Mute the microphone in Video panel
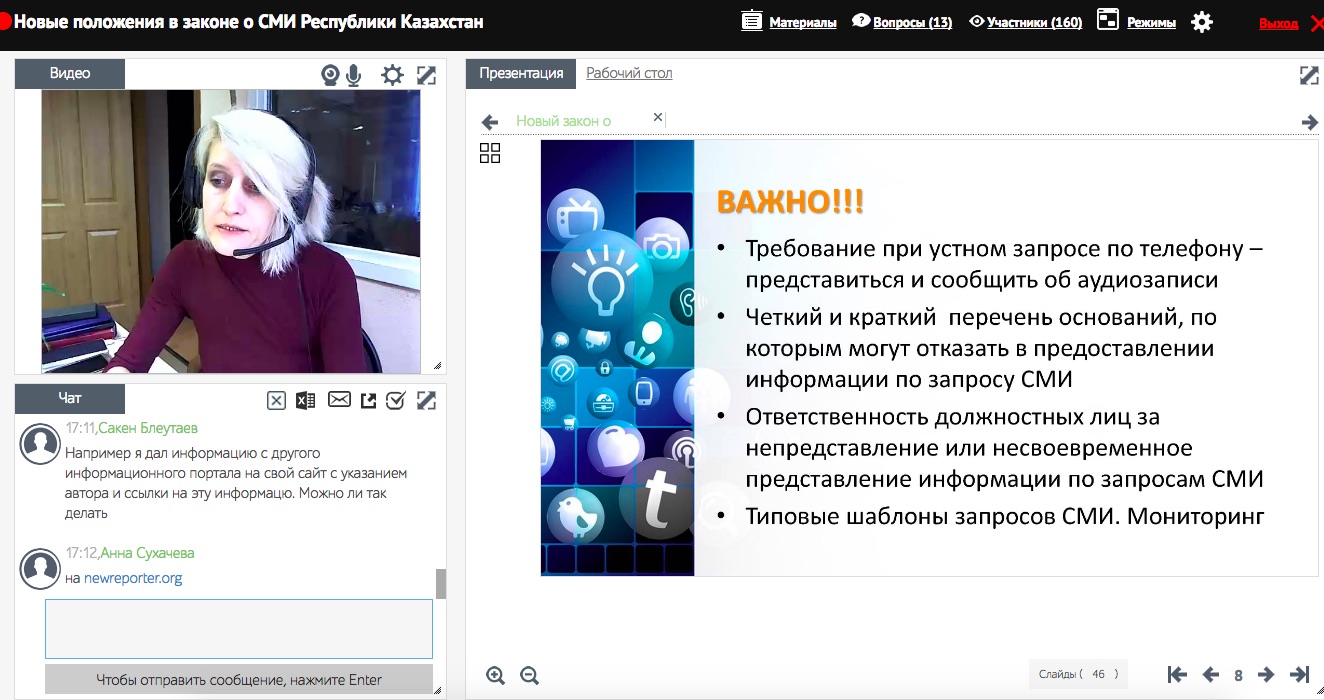 click(x=353, y=75)
